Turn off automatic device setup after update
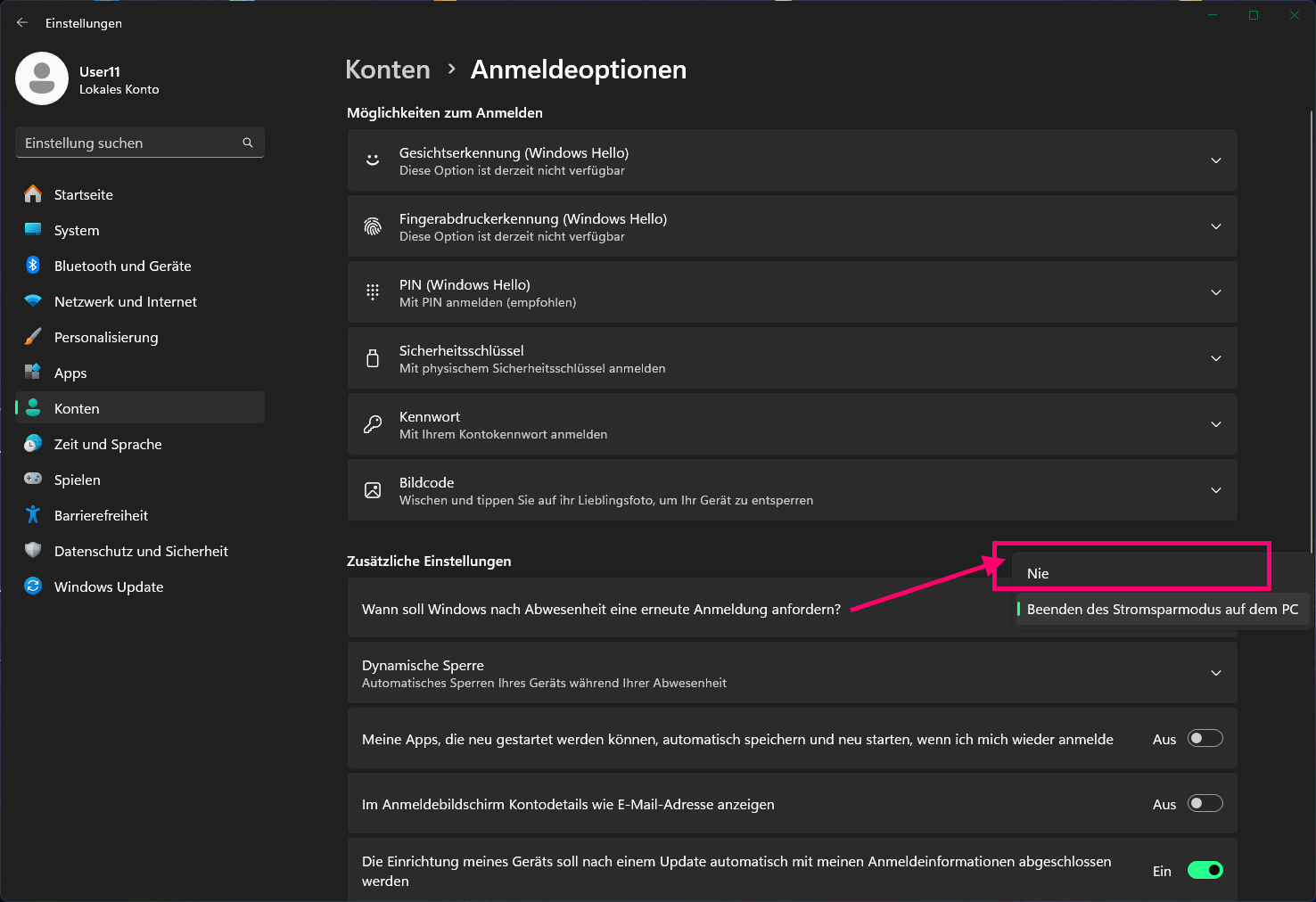This screenshot has width=1316, height=902. (x=1205, y=870)
